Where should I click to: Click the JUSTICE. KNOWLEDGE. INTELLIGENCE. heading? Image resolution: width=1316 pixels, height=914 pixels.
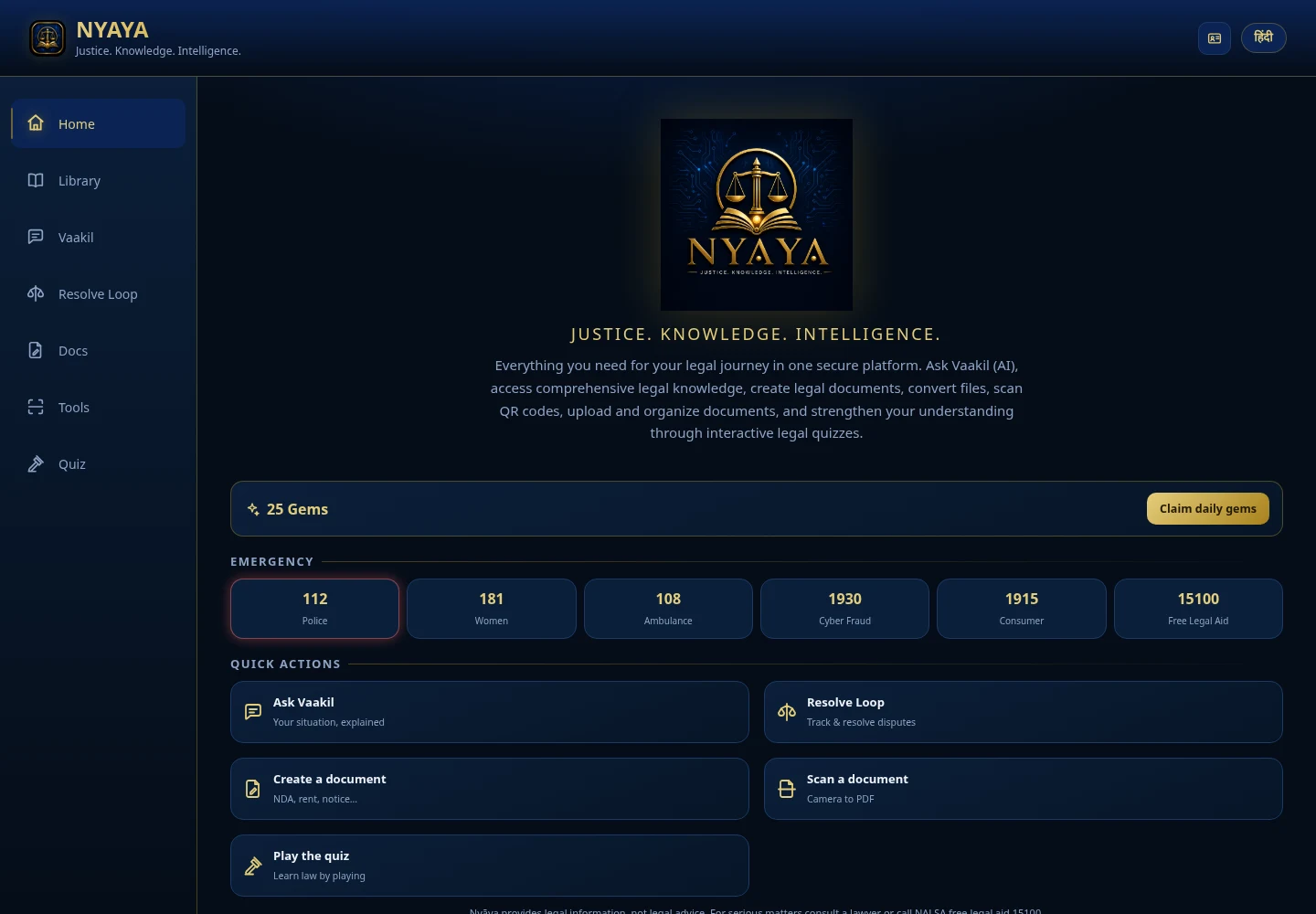click(756, 335)
